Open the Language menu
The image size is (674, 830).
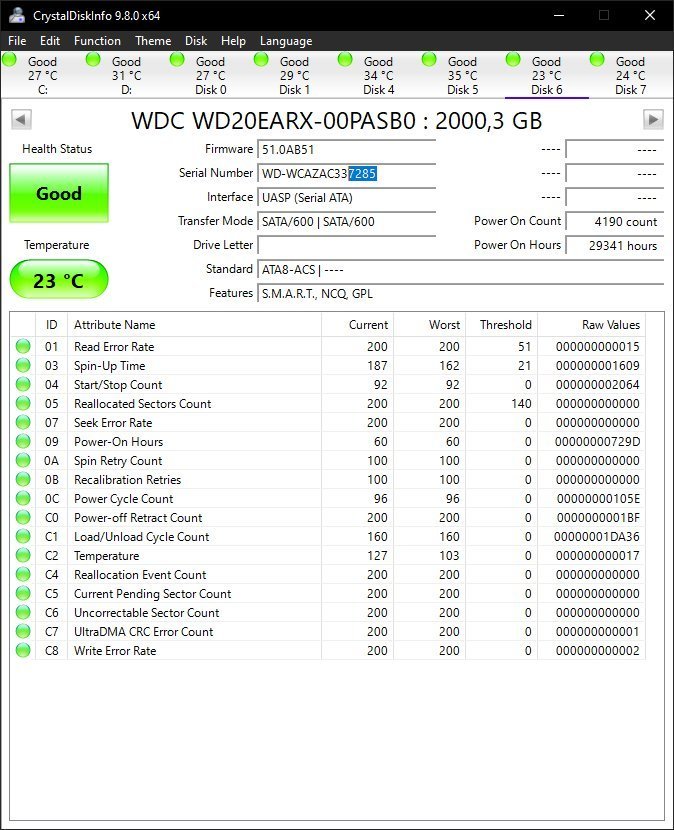[286, 41]
